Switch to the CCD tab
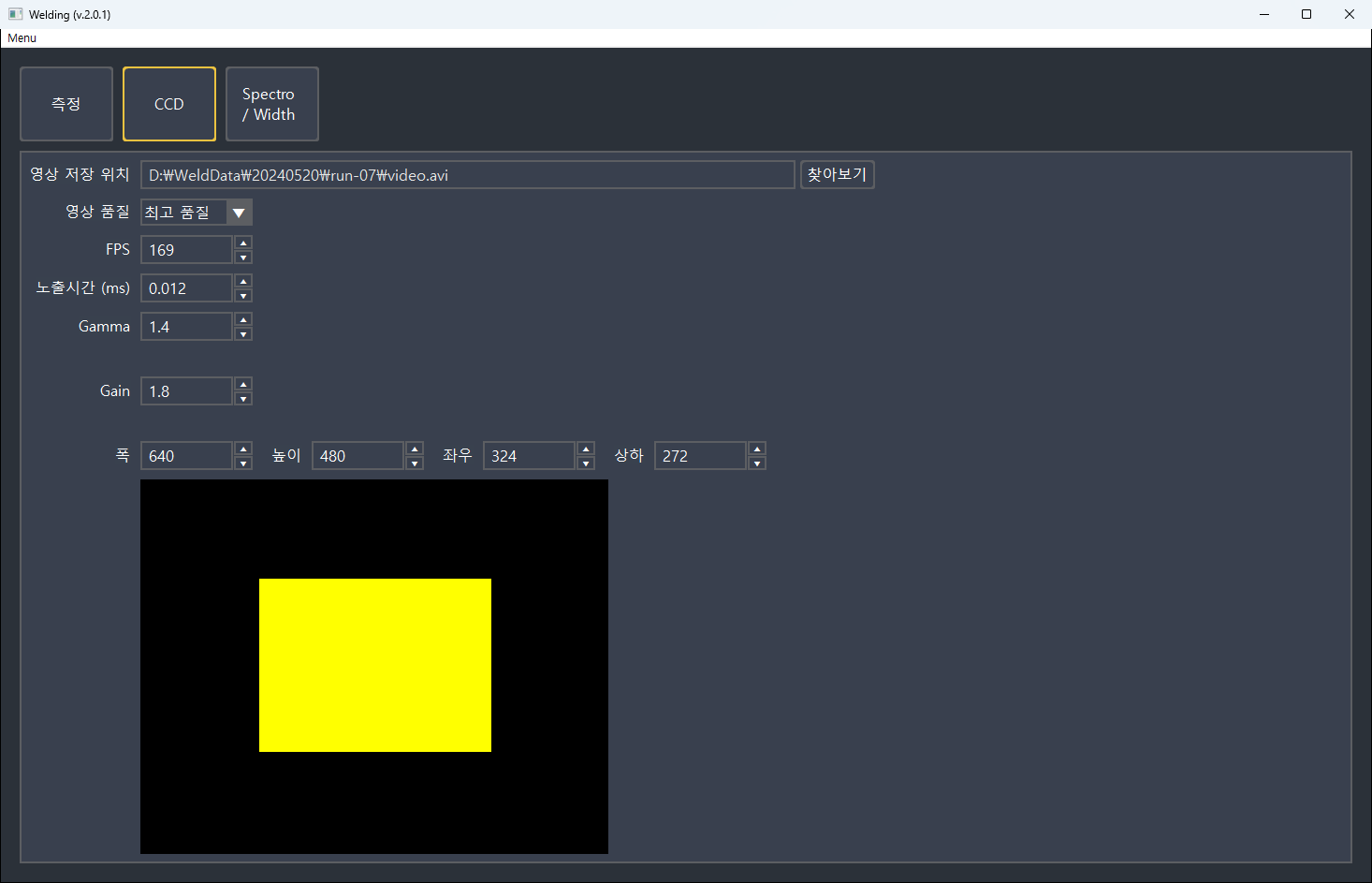Screen dimensions: 1372x883 click(x=169, y=104)
